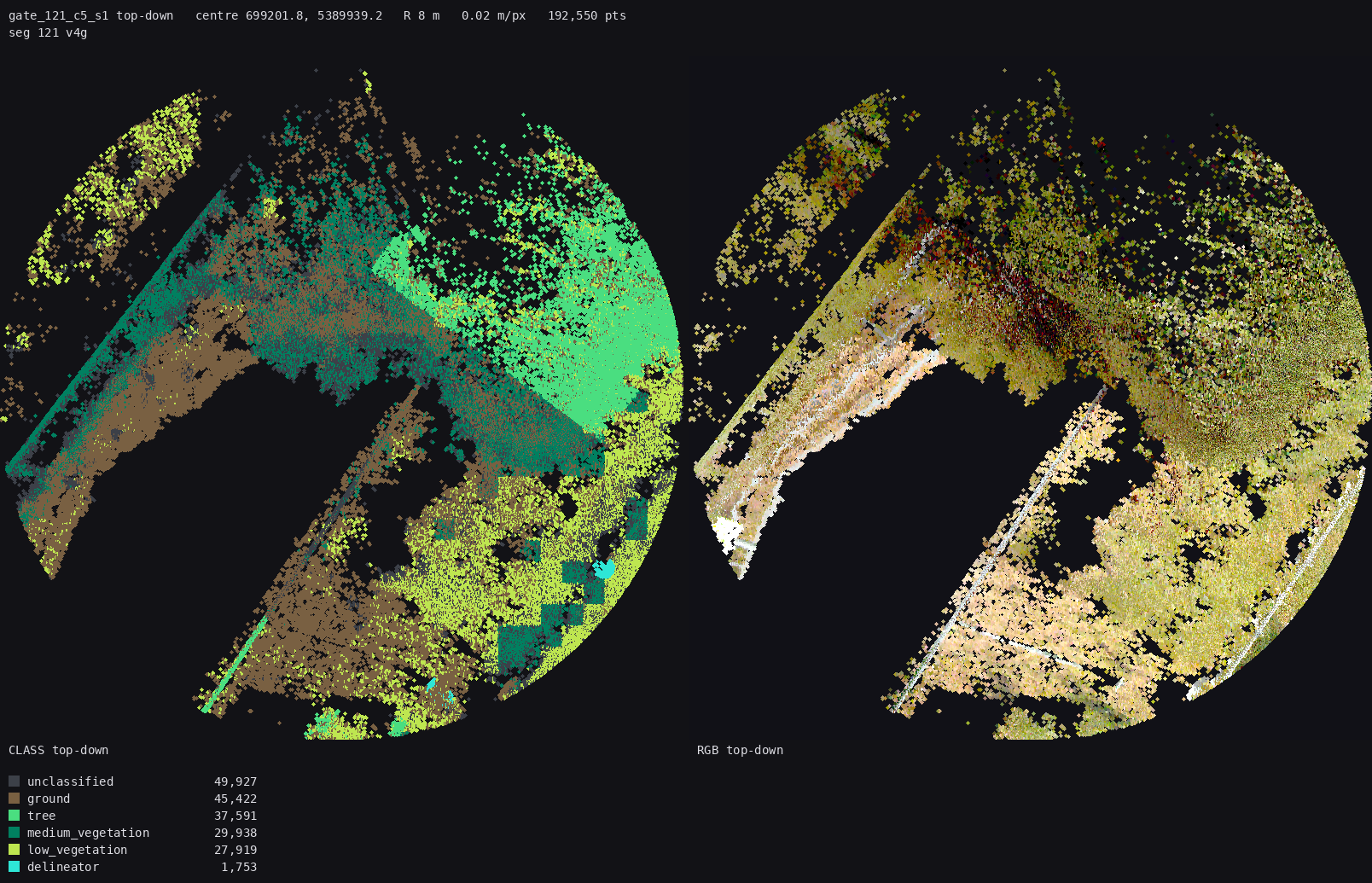The width and height of the screenshot is (1372, 883).
Task: Click the tree legend label
Action: coord(41,816)
